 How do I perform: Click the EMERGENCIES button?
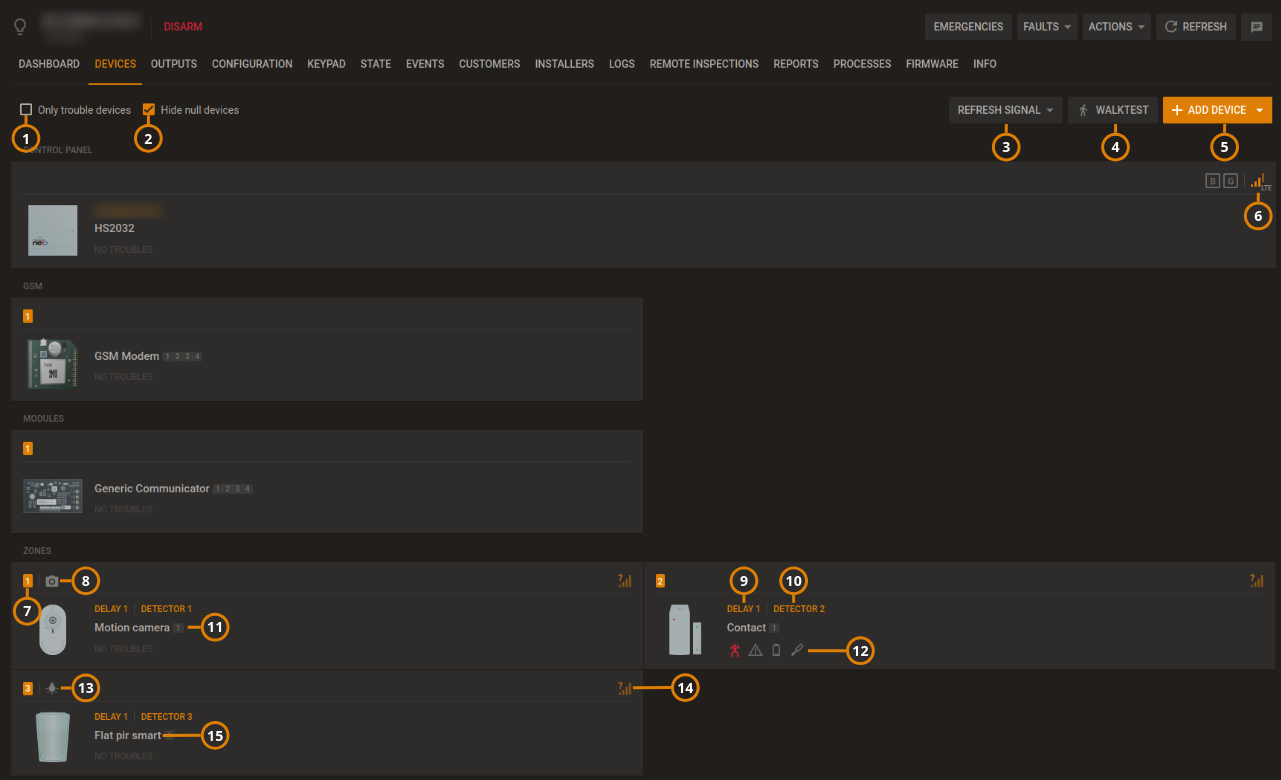click(967, 26)
